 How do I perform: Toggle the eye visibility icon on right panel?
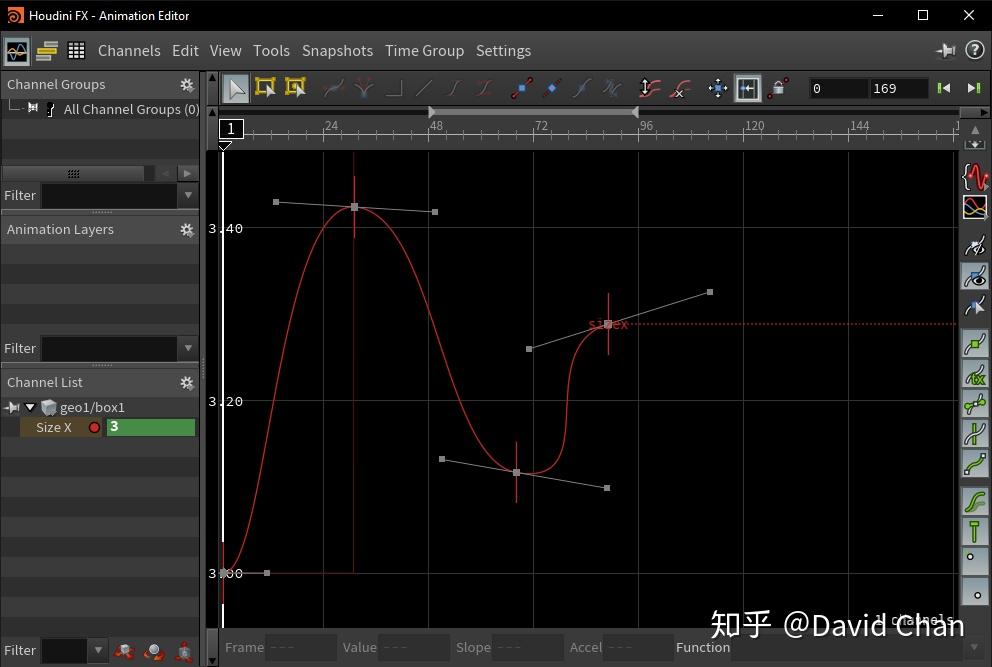(x=975, y=277)
